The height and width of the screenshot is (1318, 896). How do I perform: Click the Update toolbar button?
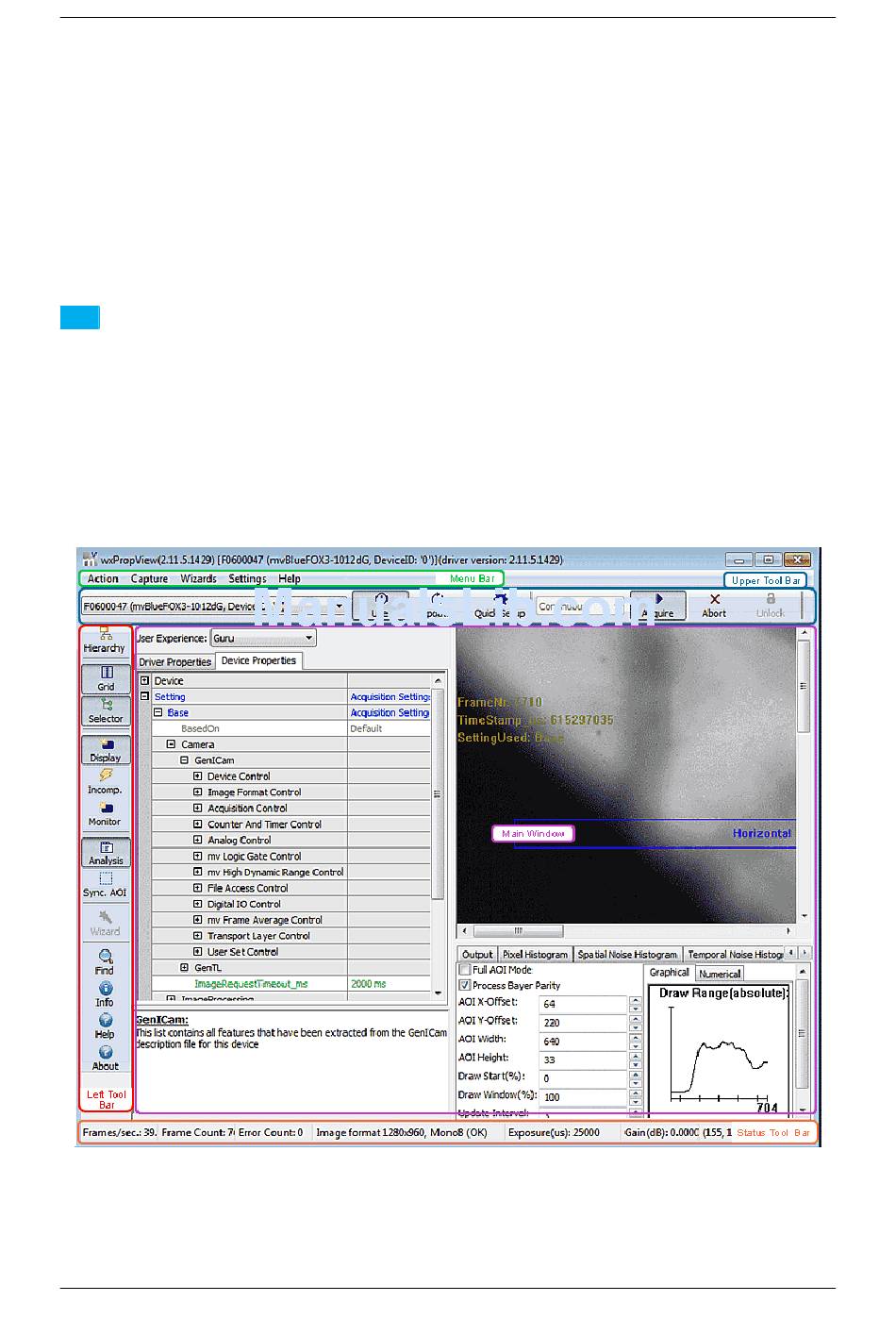click(x=437, y=606)
